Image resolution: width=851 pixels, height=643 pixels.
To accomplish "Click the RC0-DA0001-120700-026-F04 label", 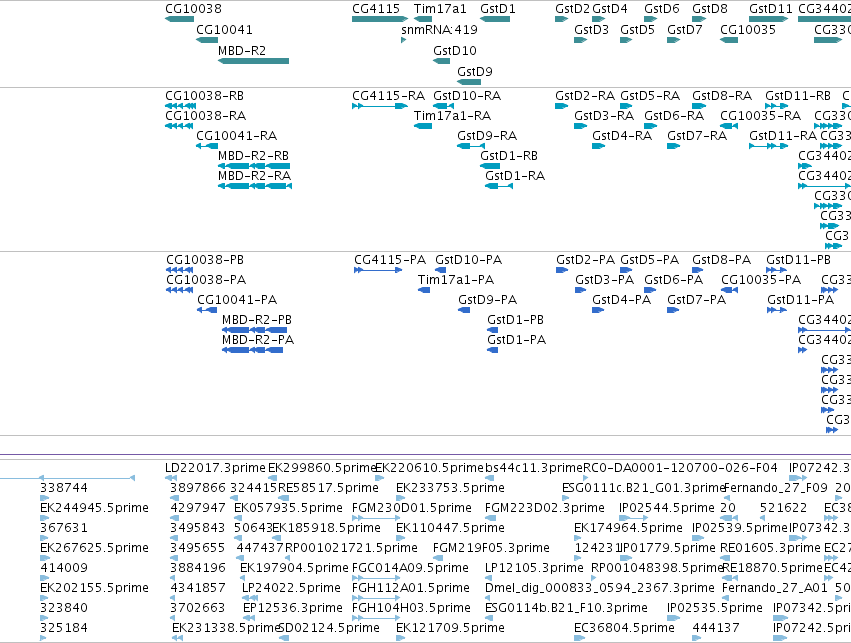I will coord(680,468).
